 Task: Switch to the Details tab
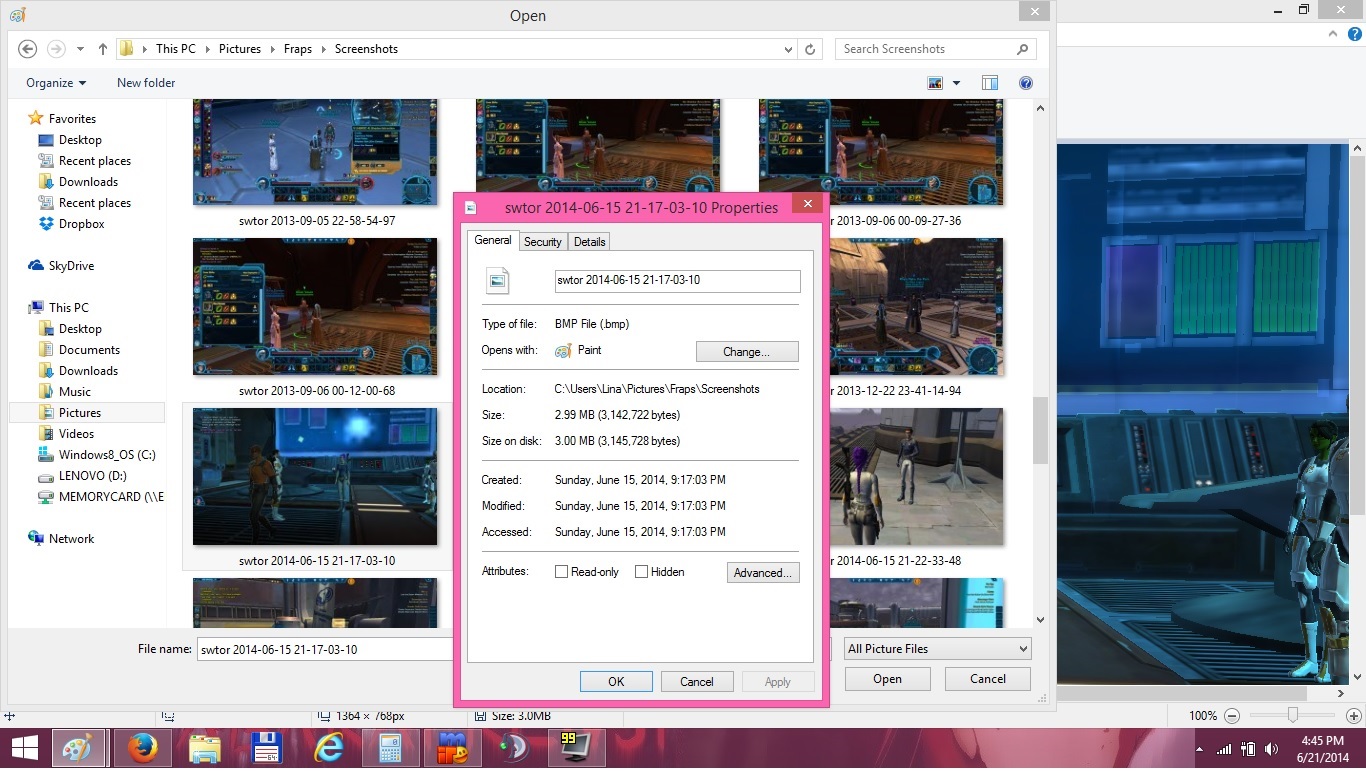coord(590,242)
